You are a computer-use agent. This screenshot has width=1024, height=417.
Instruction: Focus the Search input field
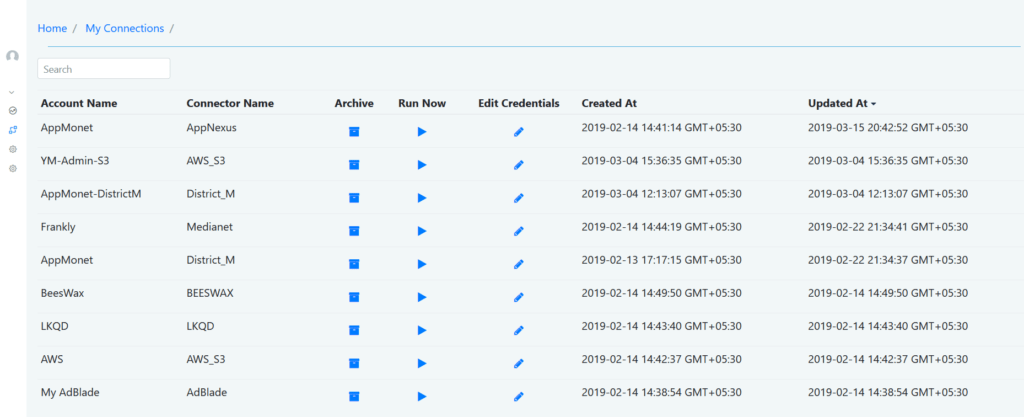click(x=104, y=69)
